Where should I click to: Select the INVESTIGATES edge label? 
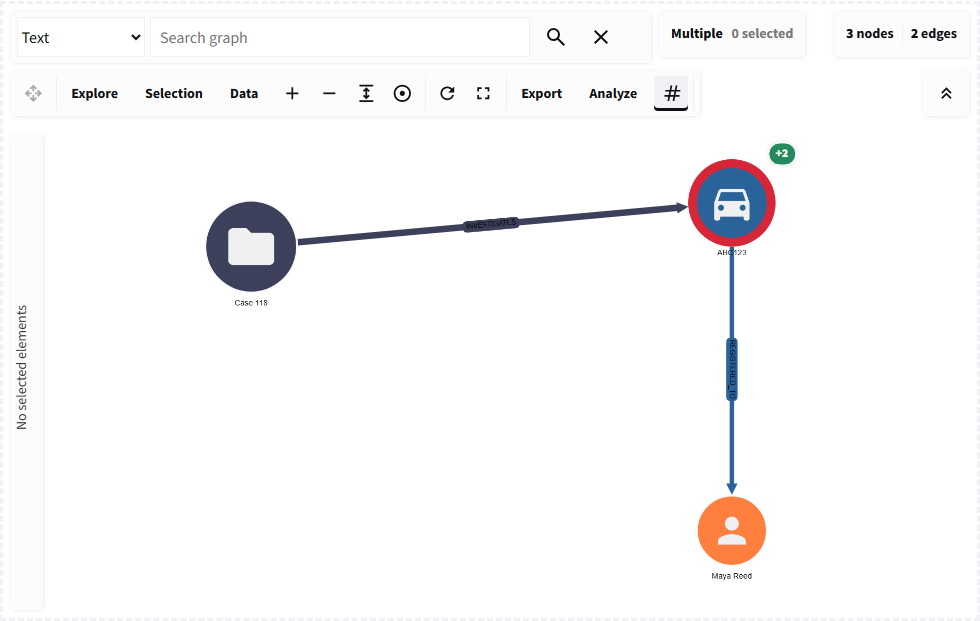click(491, 224)
